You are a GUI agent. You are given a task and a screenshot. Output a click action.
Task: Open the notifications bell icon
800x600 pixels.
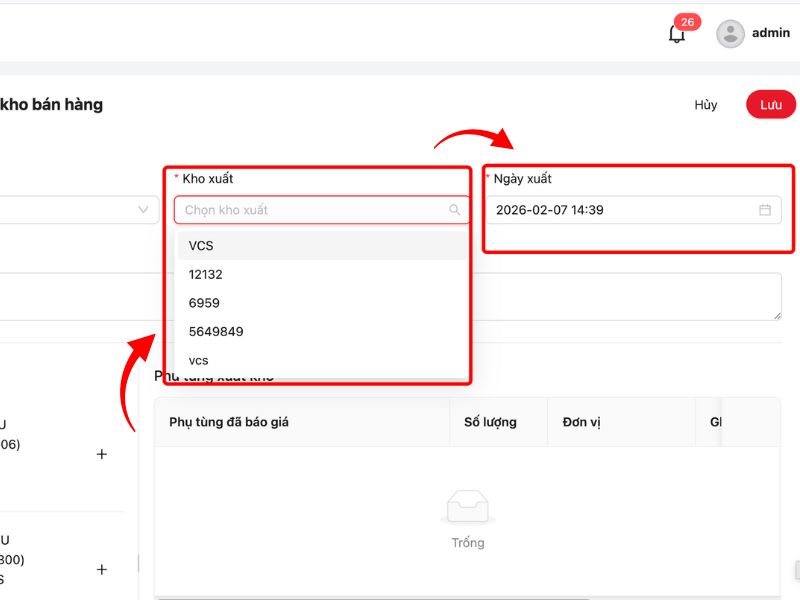(677, 34)
